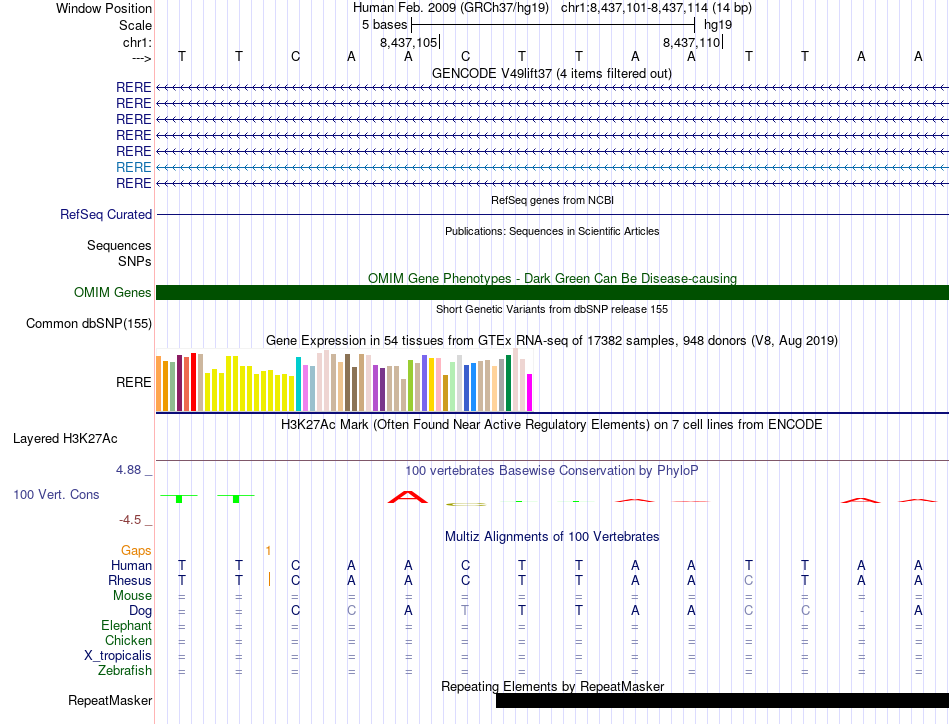Click the hg19 label beside scale bar
Screen dimensions: 950x724
pos(718,25)
